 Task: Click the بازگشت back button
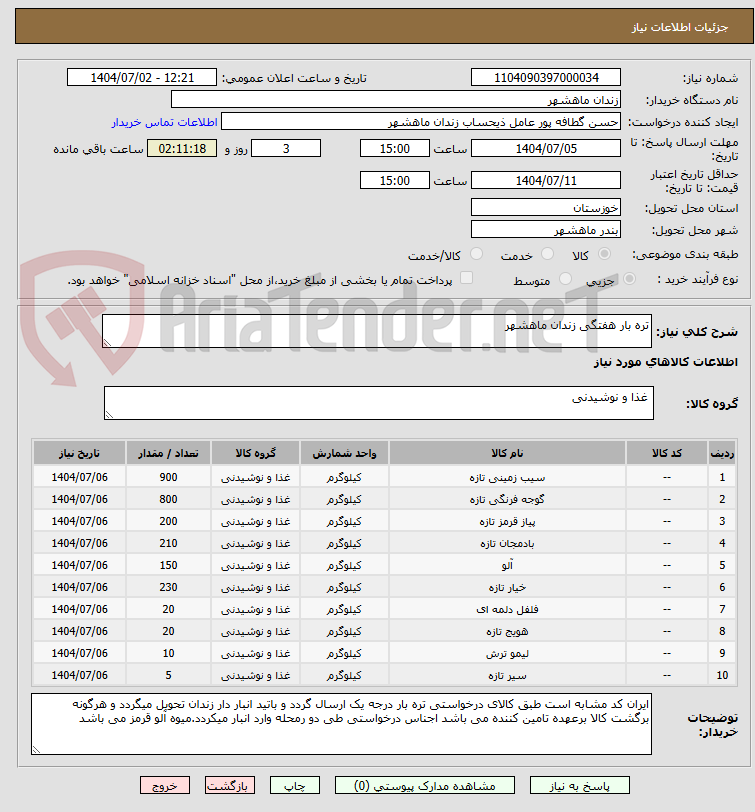[x=229, y=786]
